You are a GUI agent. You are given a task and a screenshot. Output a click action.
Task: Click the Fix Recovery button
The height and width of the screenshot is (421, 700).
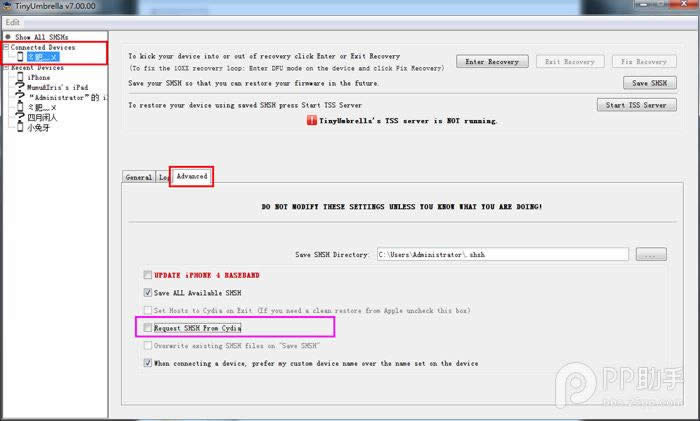click(644, 62)
